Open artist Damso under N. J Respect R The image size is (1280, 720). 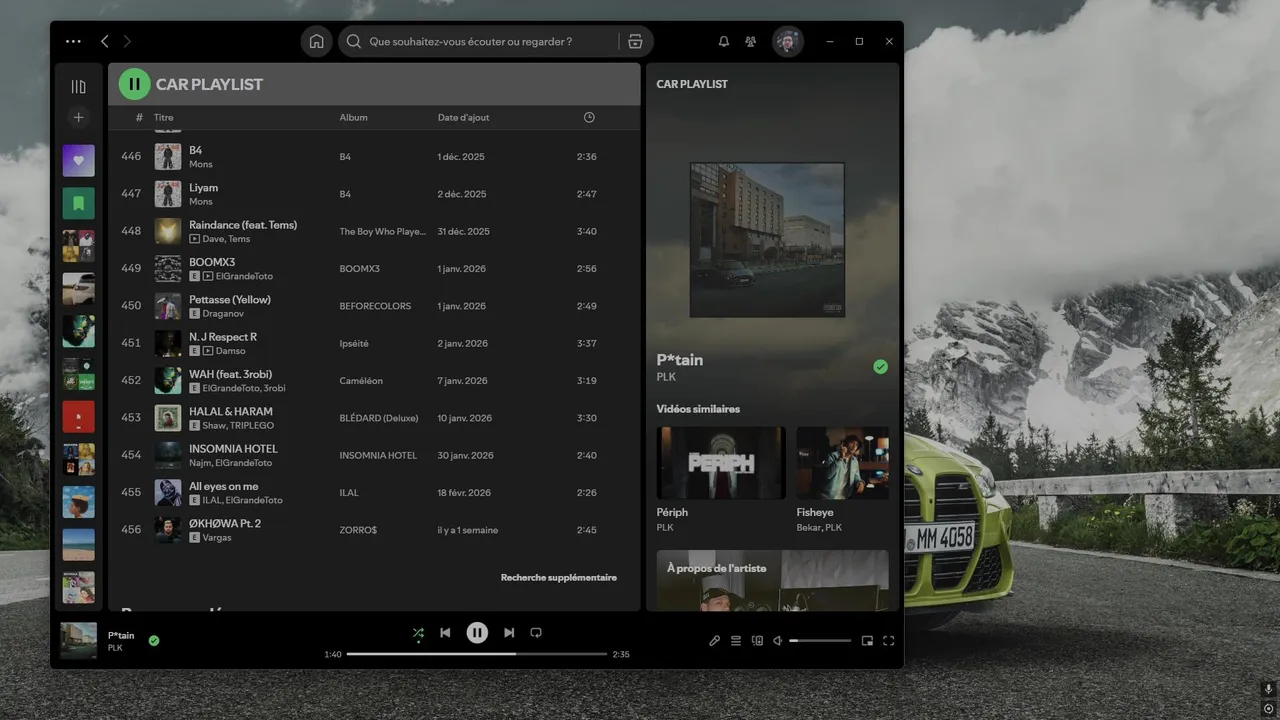pyautogui.click(x=230, y=351)
